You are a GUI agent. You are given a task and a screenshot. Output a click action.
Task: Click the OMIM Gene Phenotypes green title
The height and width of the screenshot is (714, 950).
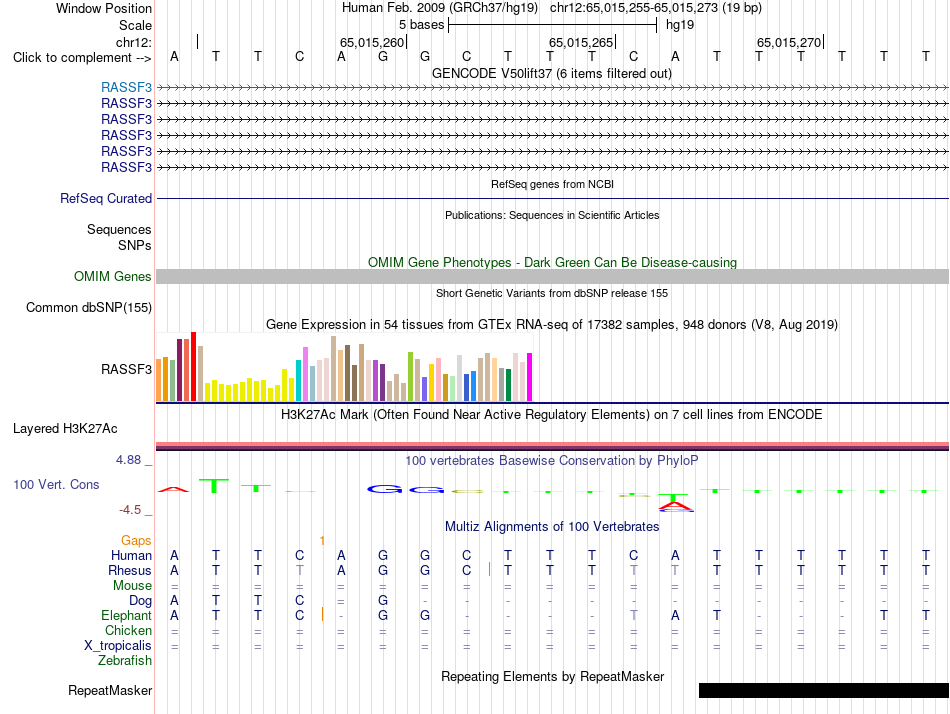[x=552, y=262]
